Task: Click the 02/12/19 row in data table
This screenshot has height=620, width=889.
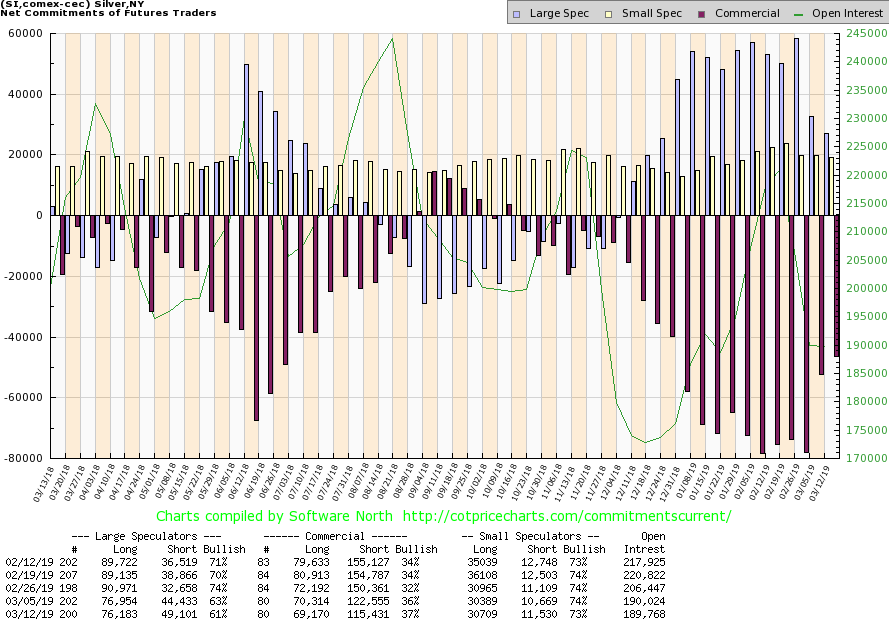Action: click(24, 564)
